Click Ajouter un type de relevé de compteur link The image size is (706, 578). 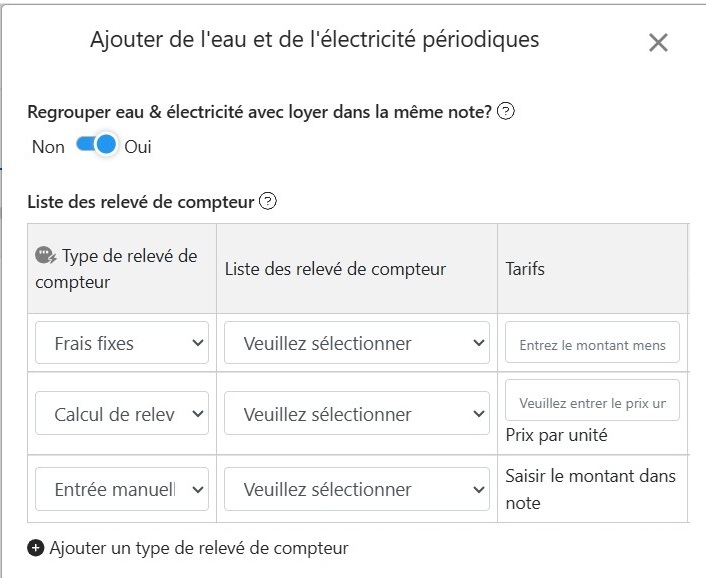198,548
